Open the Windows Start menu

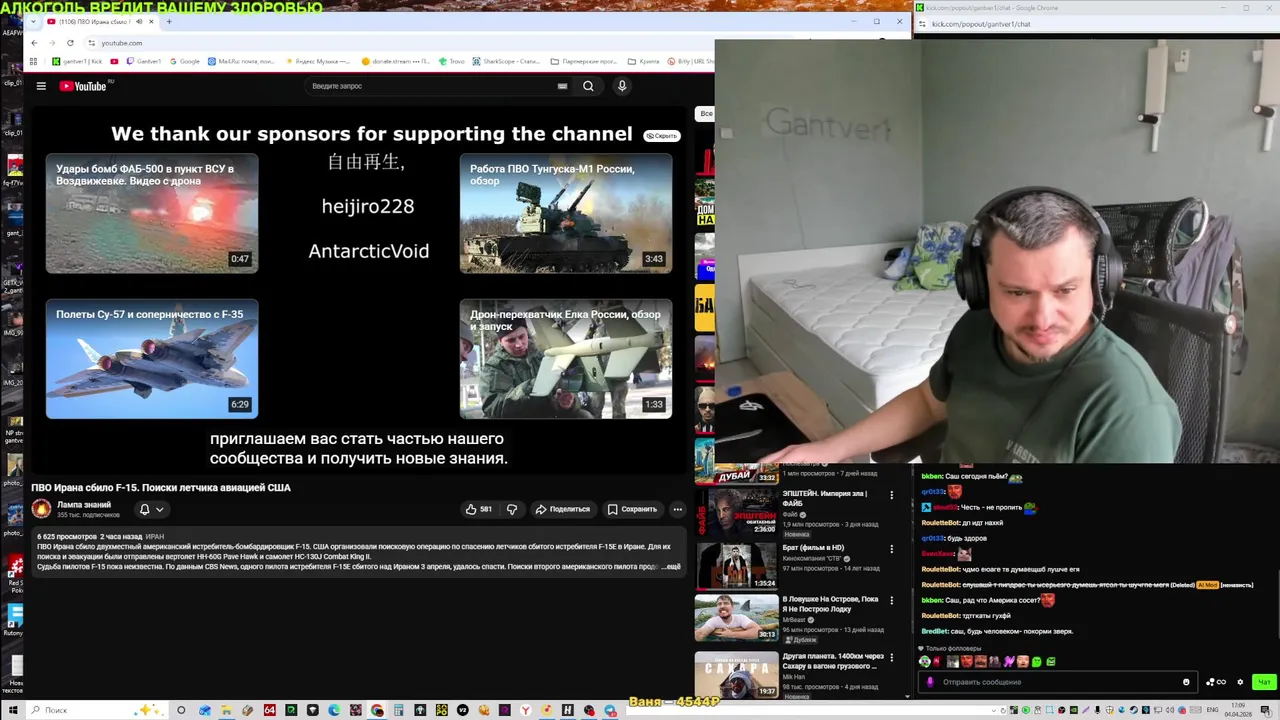tap(12, 710)
